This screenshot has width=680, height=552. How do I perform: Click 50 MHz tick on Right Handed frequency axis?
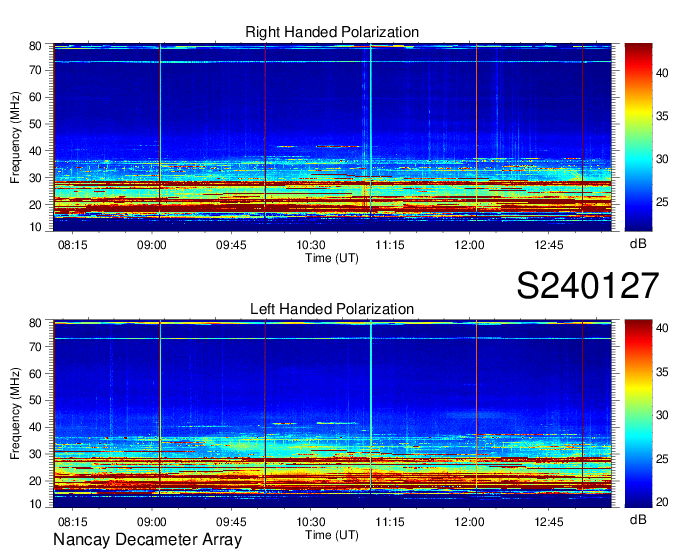coord(35,124)
